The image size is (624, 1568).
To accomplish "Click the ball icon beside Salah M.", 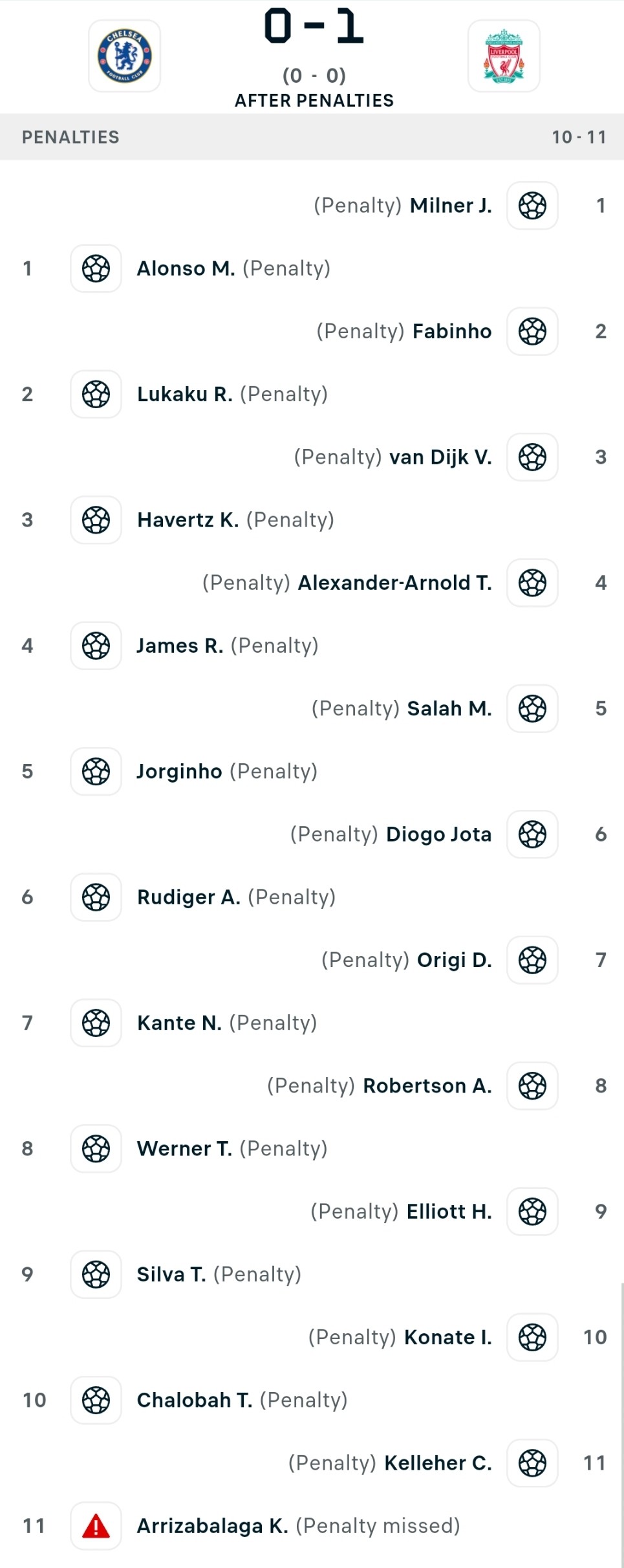I will pyautogui.click(x=532, y=708).
